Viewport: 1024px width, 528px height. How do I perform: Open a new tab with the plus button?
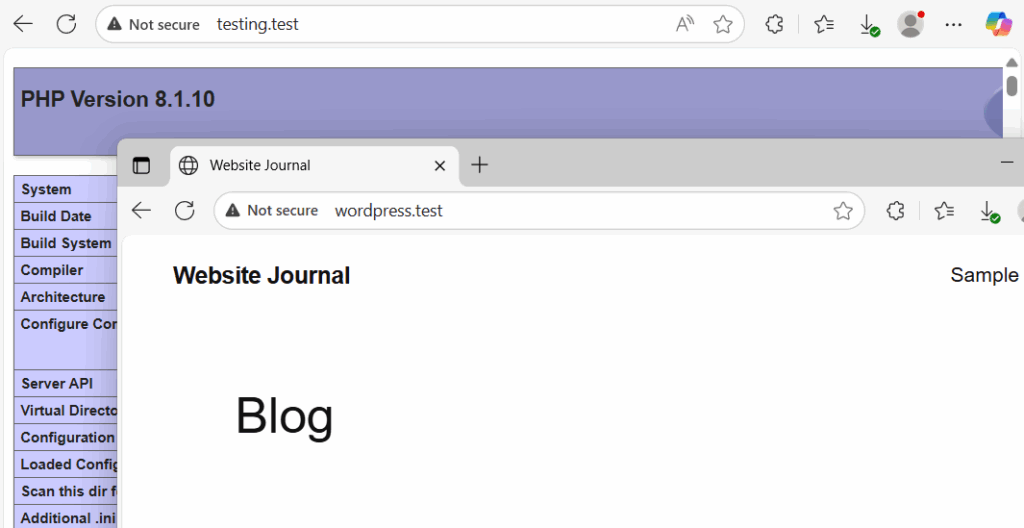tap(479, 166)
